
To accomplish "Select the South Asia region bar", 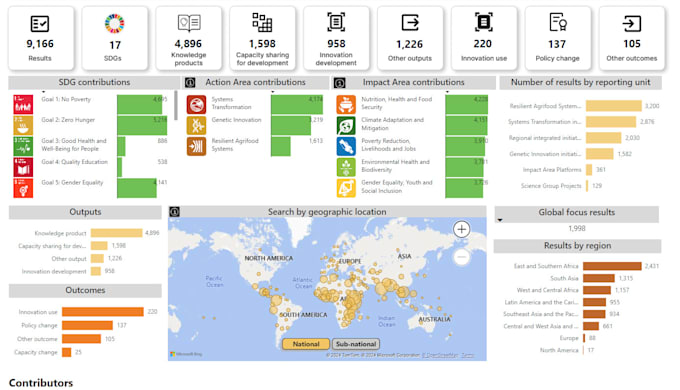I will pyautogui.click(x=598, y=278).
